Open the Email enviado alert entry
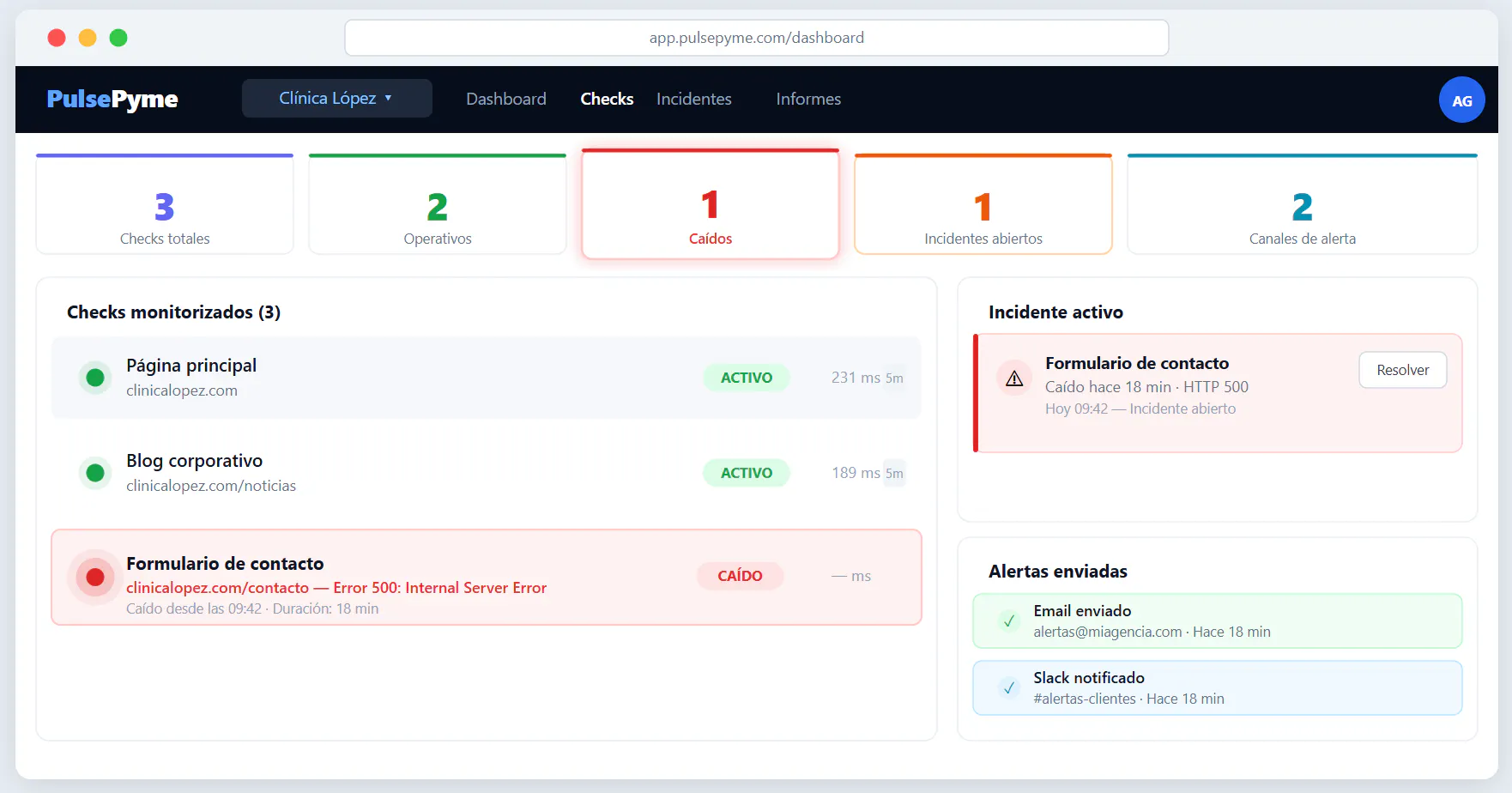1512x793 pixels. (1218, 620)
